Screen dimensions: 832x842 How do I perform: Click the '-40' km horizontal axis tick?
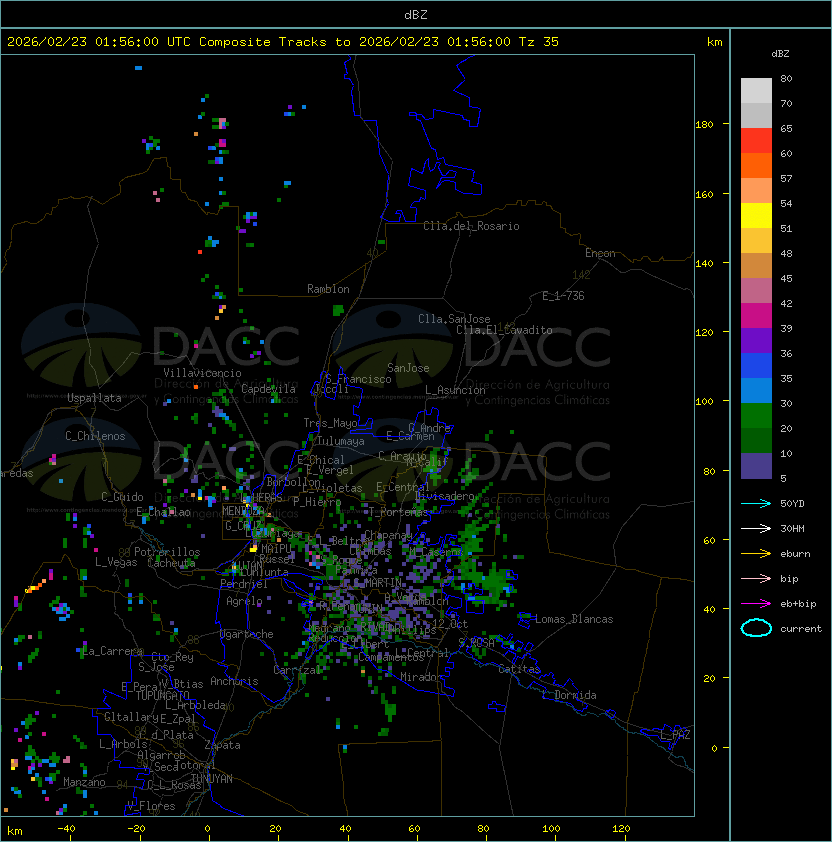click(66, 829)
